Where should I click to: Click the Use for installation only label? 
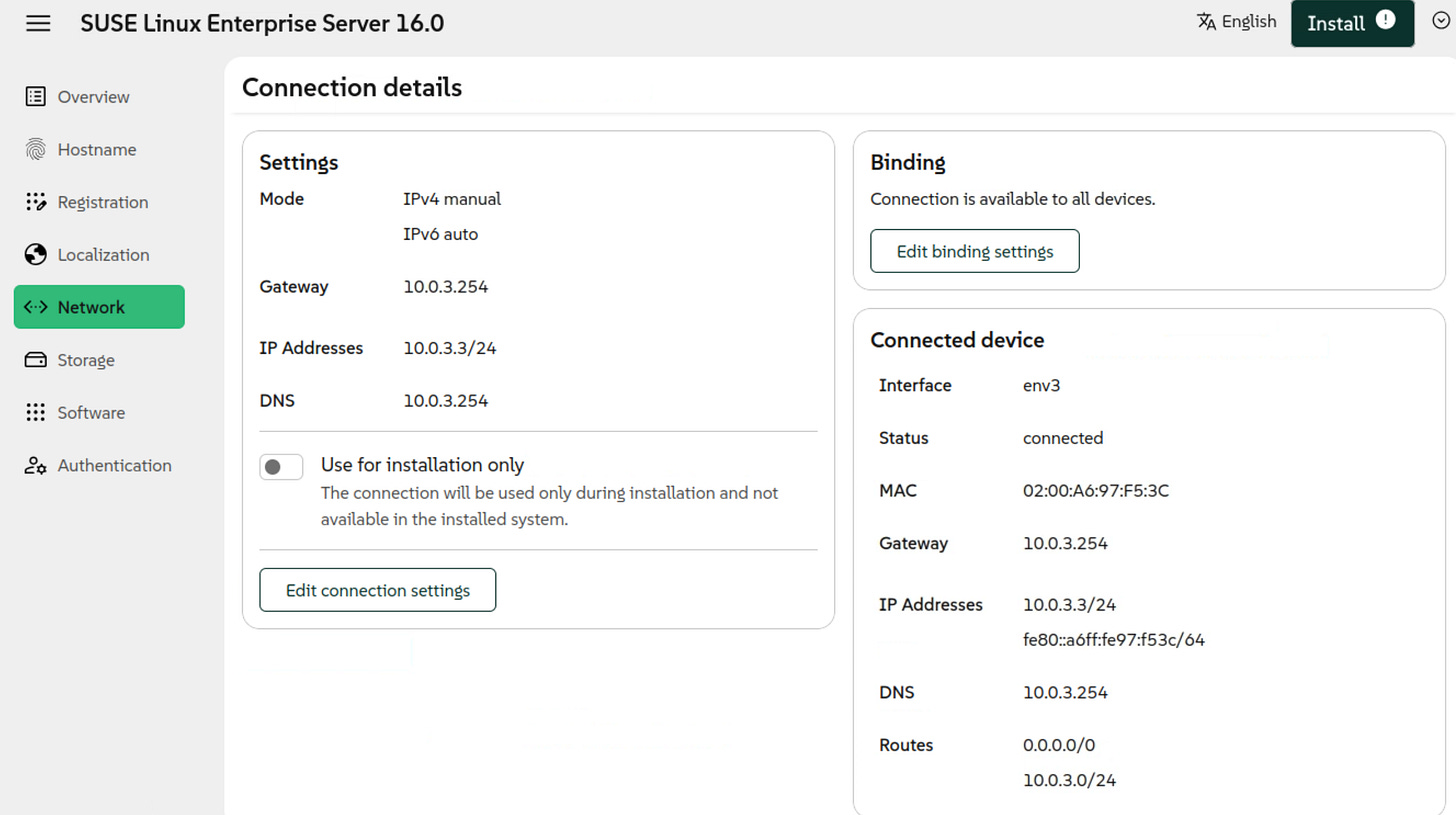[422, 465]
